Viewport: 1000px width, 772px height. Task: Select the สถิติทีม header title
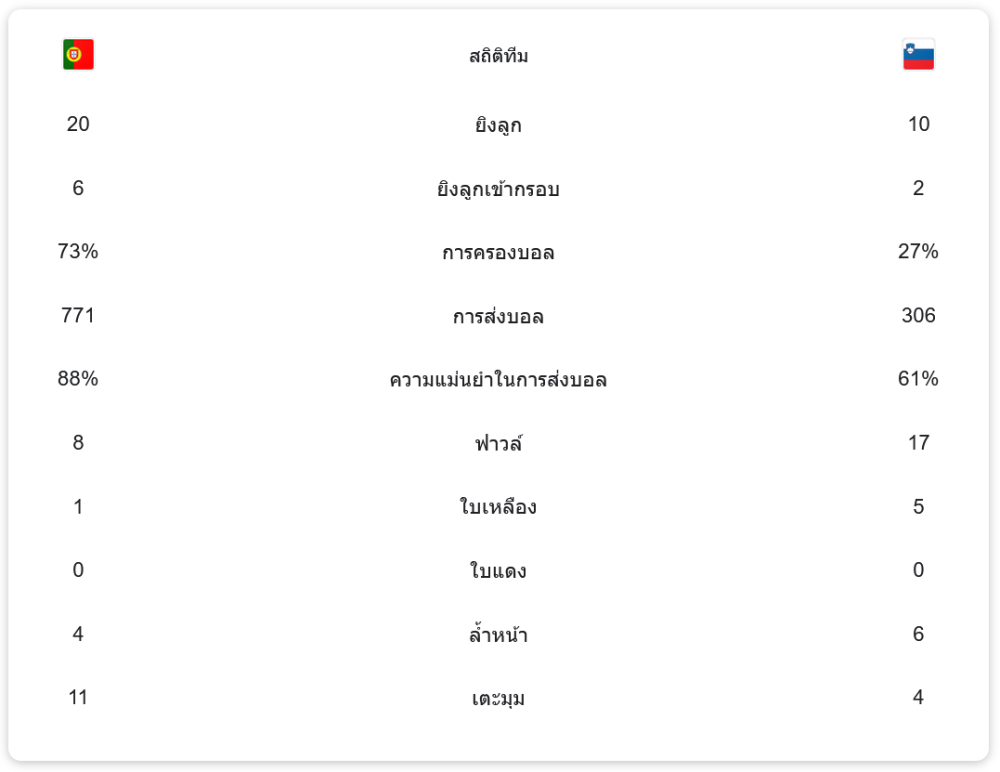click(498, 56)
